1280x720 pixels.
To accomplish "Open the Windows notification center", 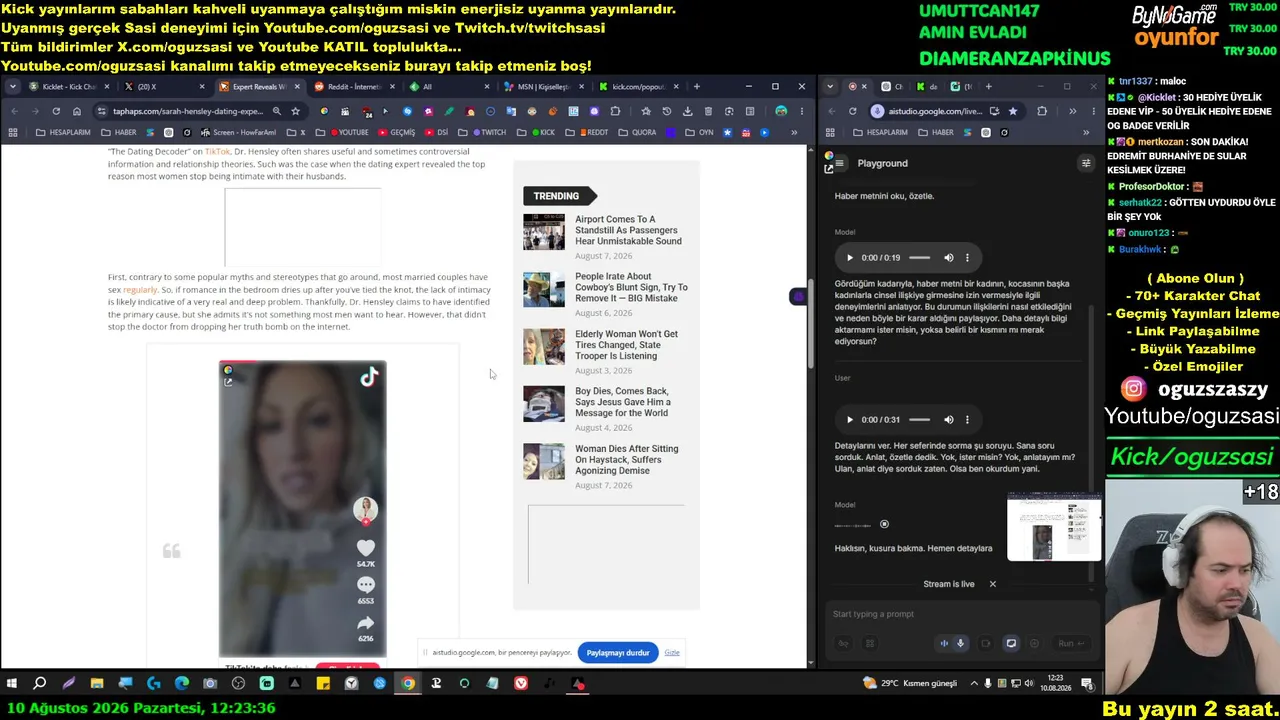I will click(x=1087, y=684).
